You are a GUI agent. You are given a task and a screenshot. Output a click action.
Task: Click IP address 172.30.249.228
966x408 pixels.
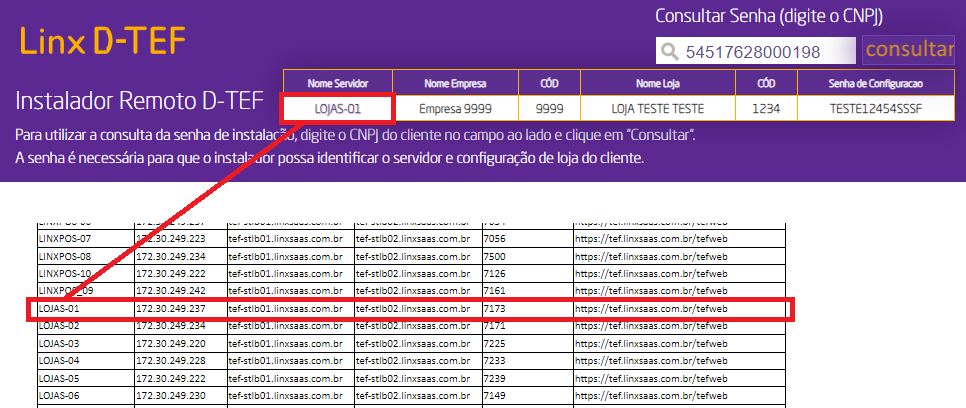171,360
